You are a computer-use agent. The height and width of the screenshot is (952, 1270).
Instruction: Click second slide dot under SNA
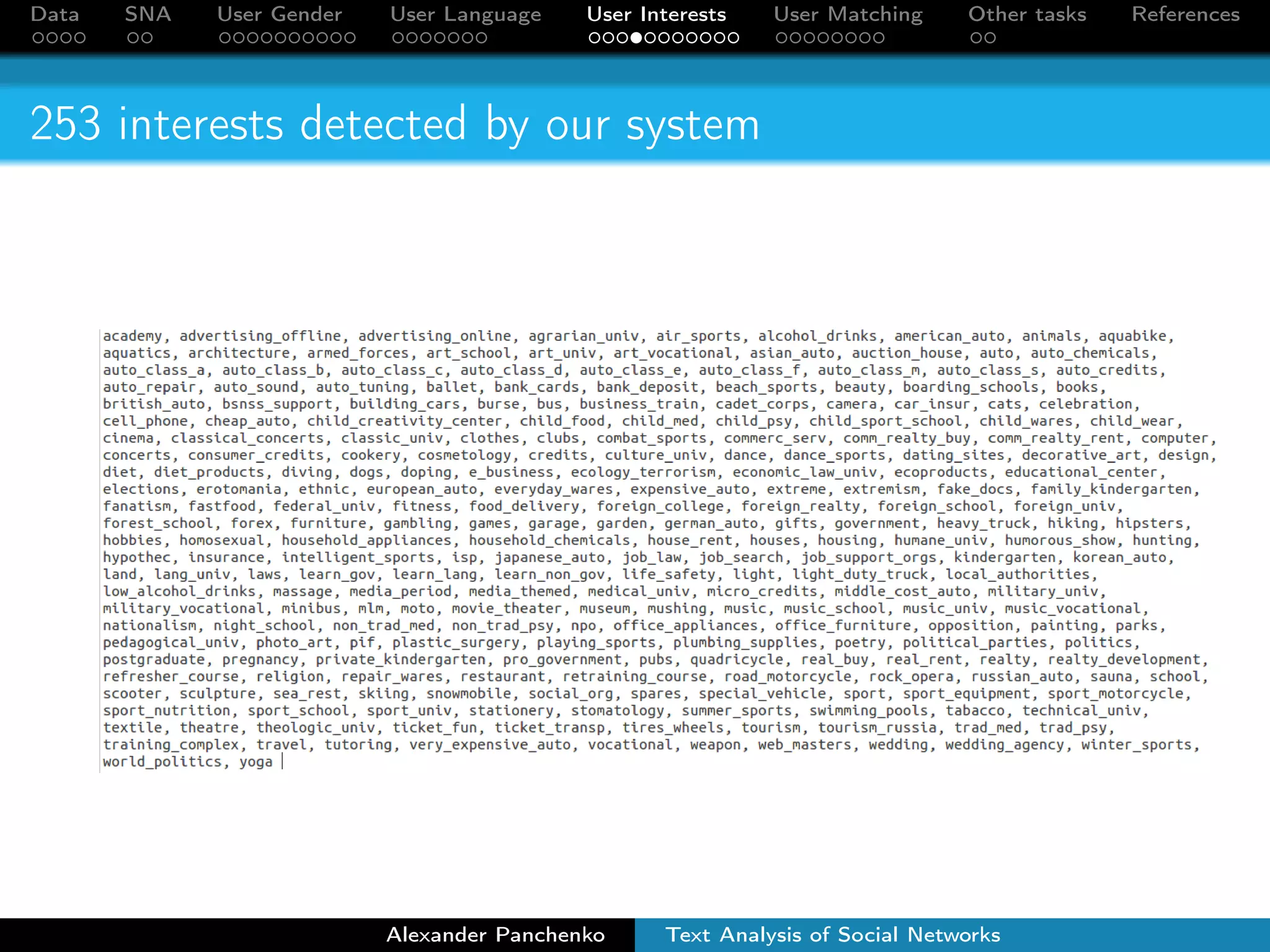pos(147,38)
